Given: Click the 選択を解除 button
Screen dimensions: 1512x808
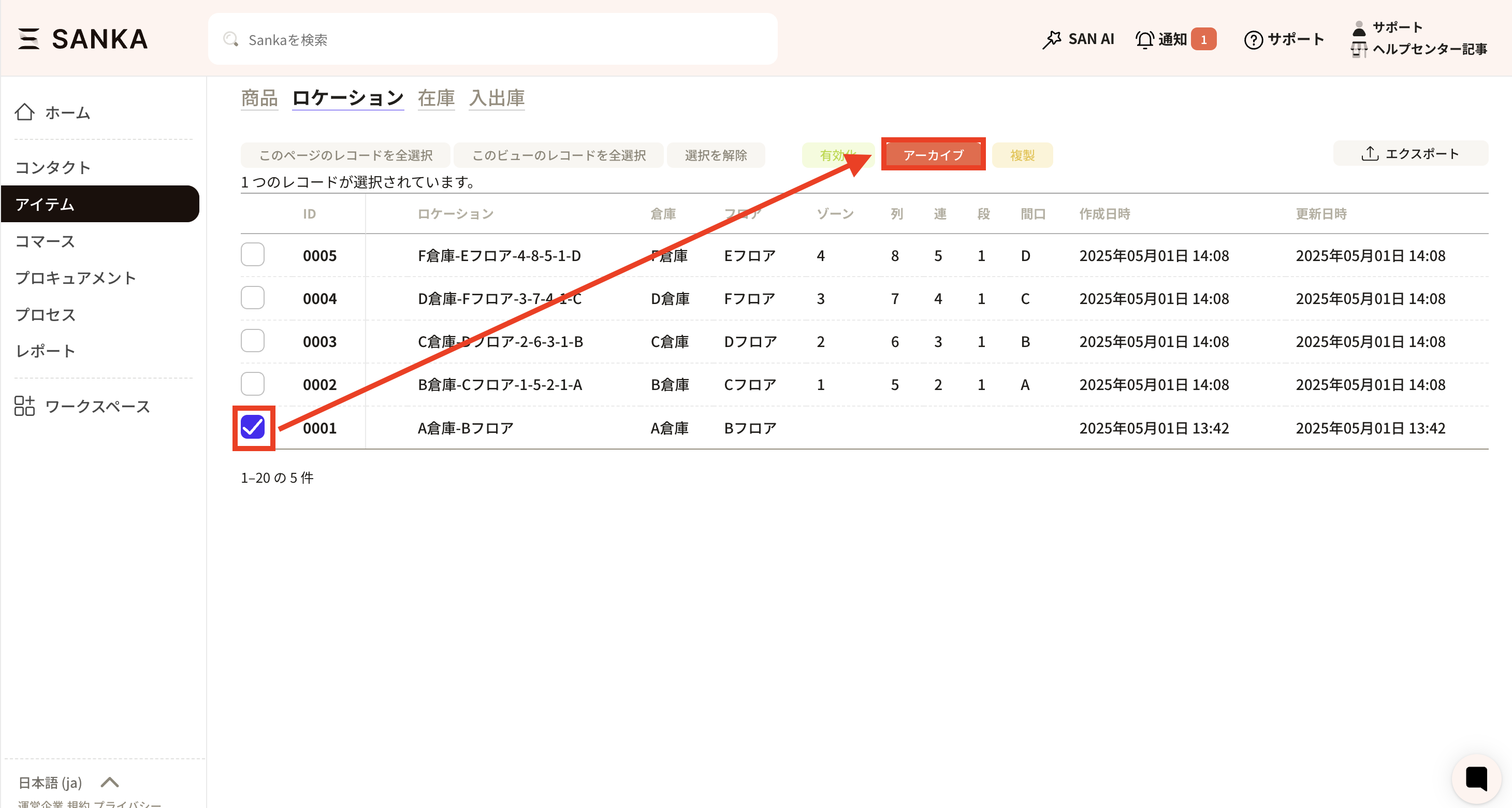Looking at the screenshot, I should pos(716,155).
